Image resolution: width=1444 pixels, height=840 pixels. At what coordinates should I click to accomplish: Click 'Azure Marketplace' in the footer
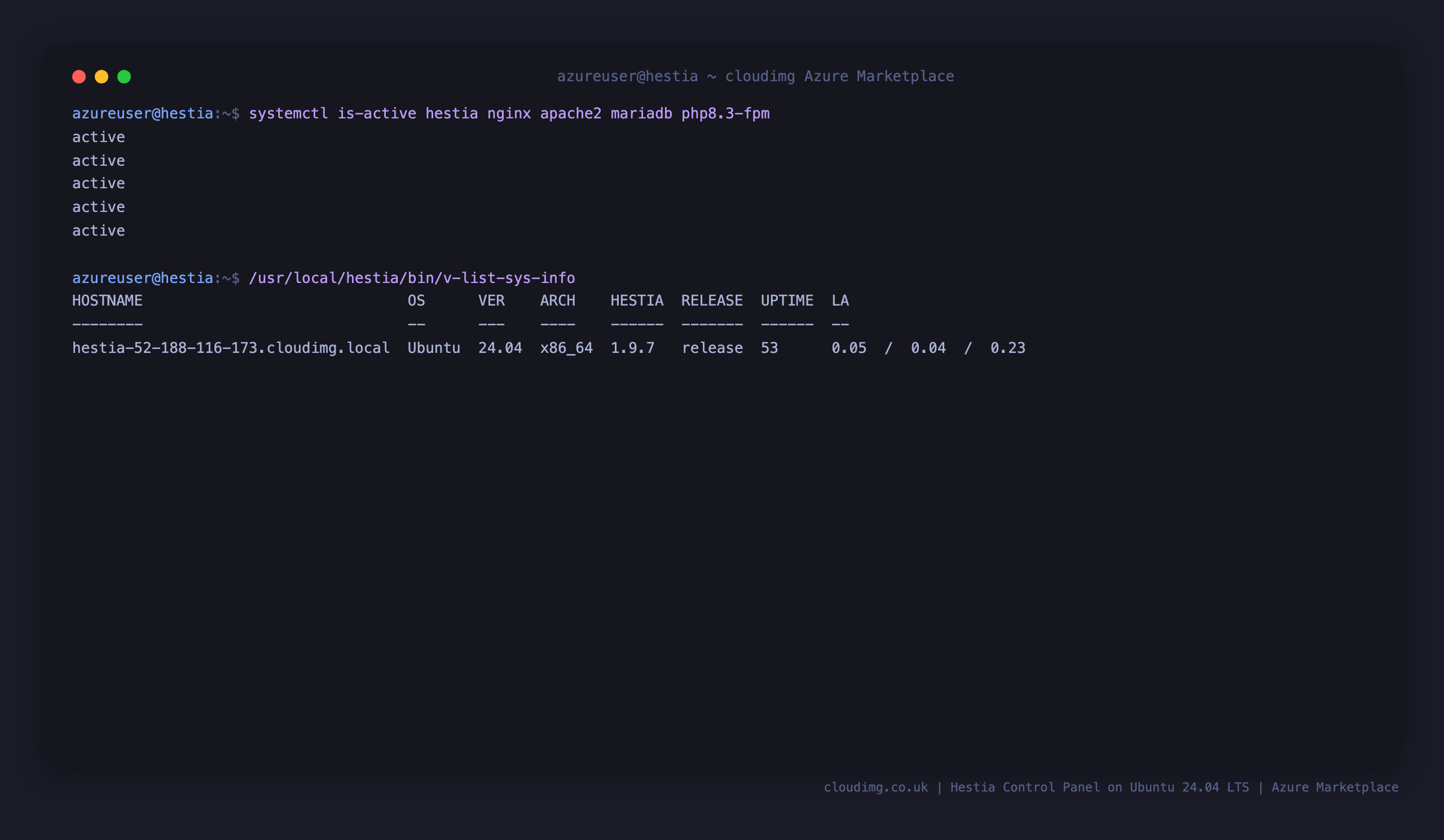click(1335, 788)
